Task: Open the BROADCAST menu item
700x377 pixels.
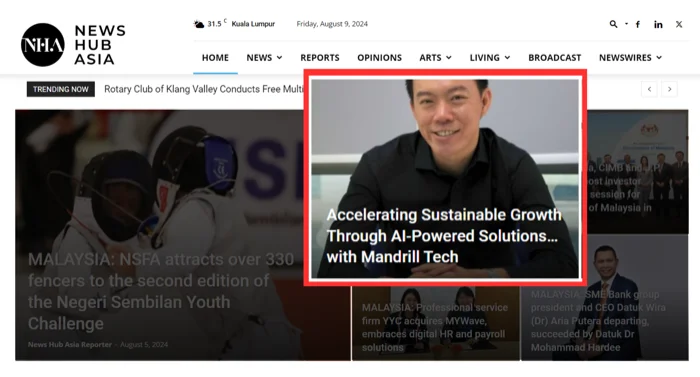Action: pyautogui.click(x=554, y=58)
